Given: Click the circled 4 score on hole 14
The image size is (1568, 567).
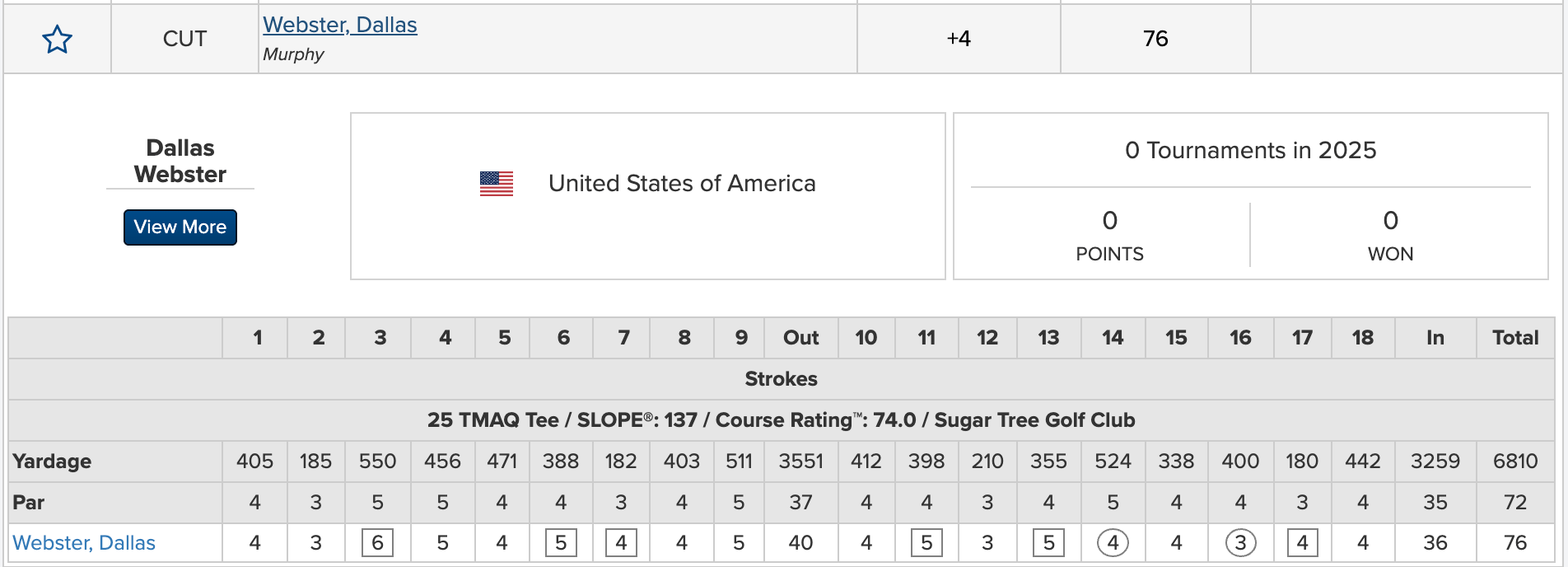Looking at the screenshot, I should [x=1113, y=543].
